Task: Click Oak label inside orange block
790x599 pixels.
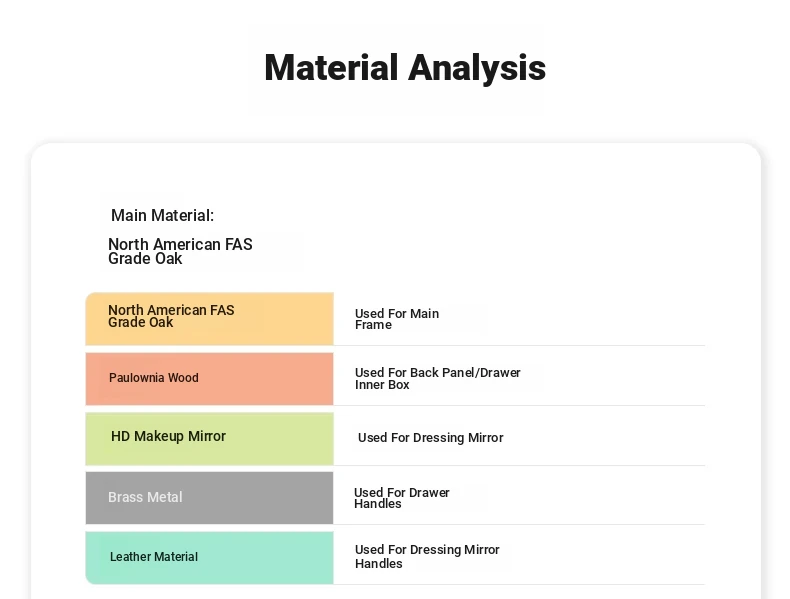Action: pyautogui.click(x=171, y=316)
